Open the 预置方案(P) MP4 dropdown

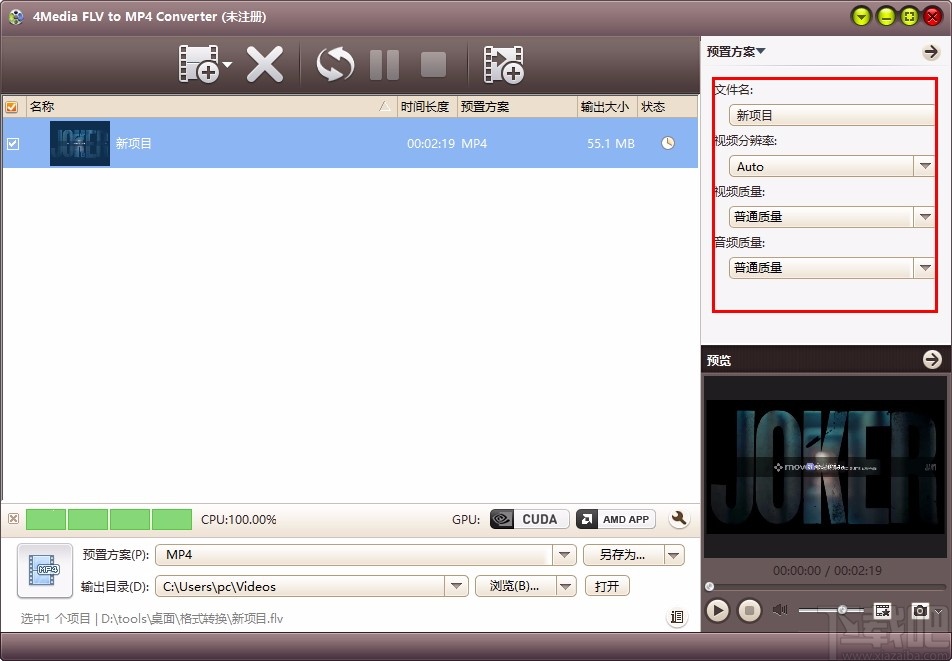(564, 556)
